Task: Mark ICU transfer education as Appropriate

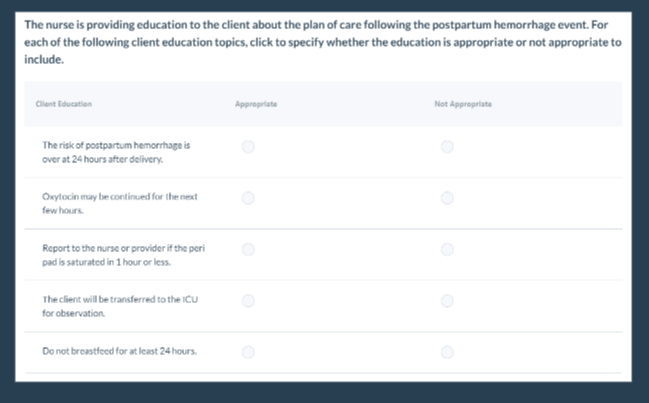Action: 248,301
